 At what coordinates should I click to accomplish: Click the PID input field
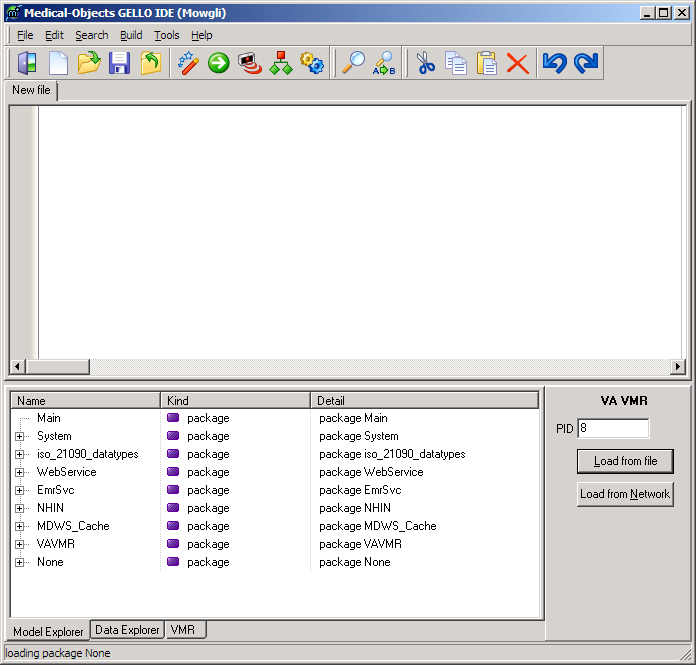pos(613,428)
